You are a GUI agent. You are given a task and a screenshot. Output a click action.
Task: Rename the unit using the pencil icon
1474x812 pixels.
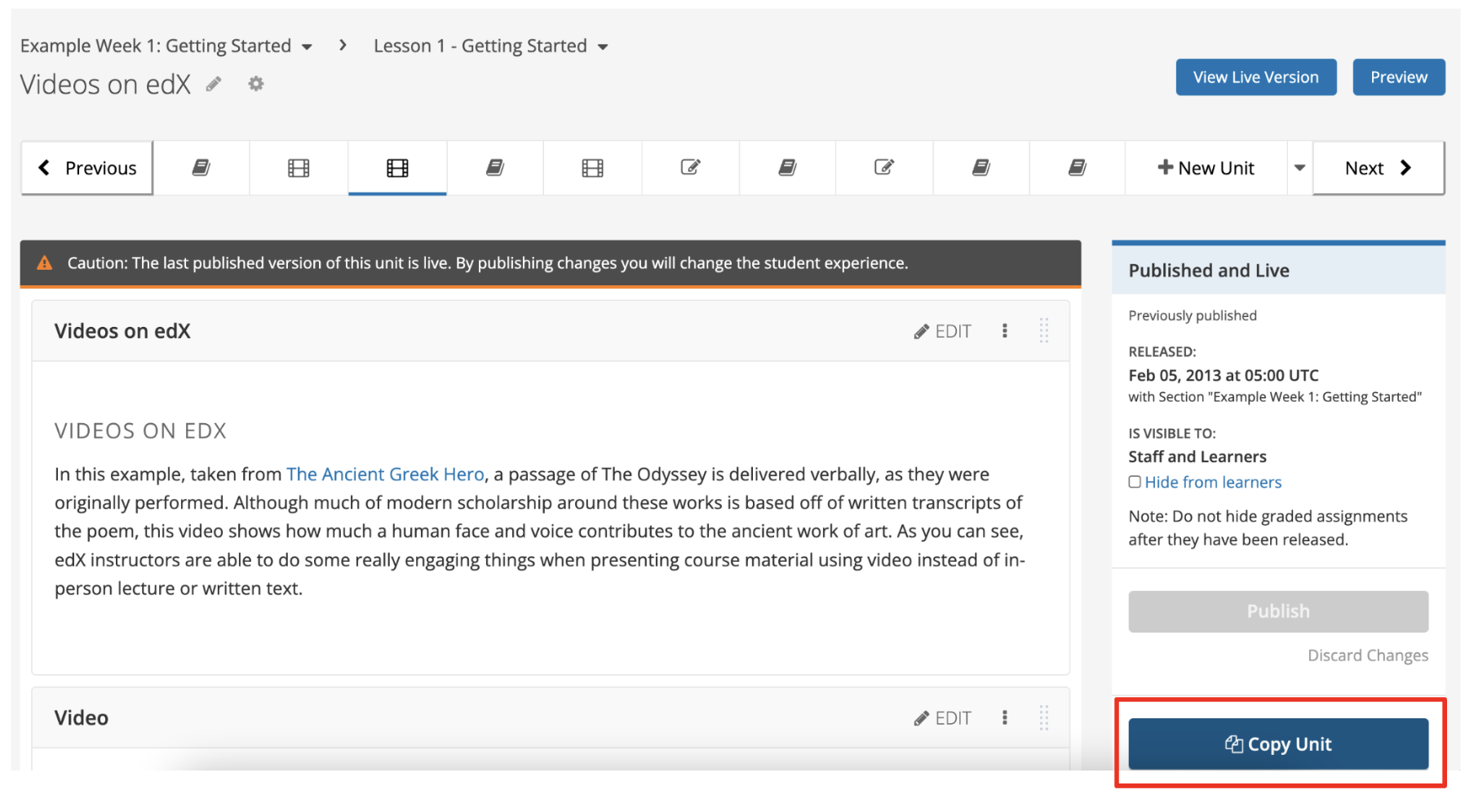tap(214, 84)
